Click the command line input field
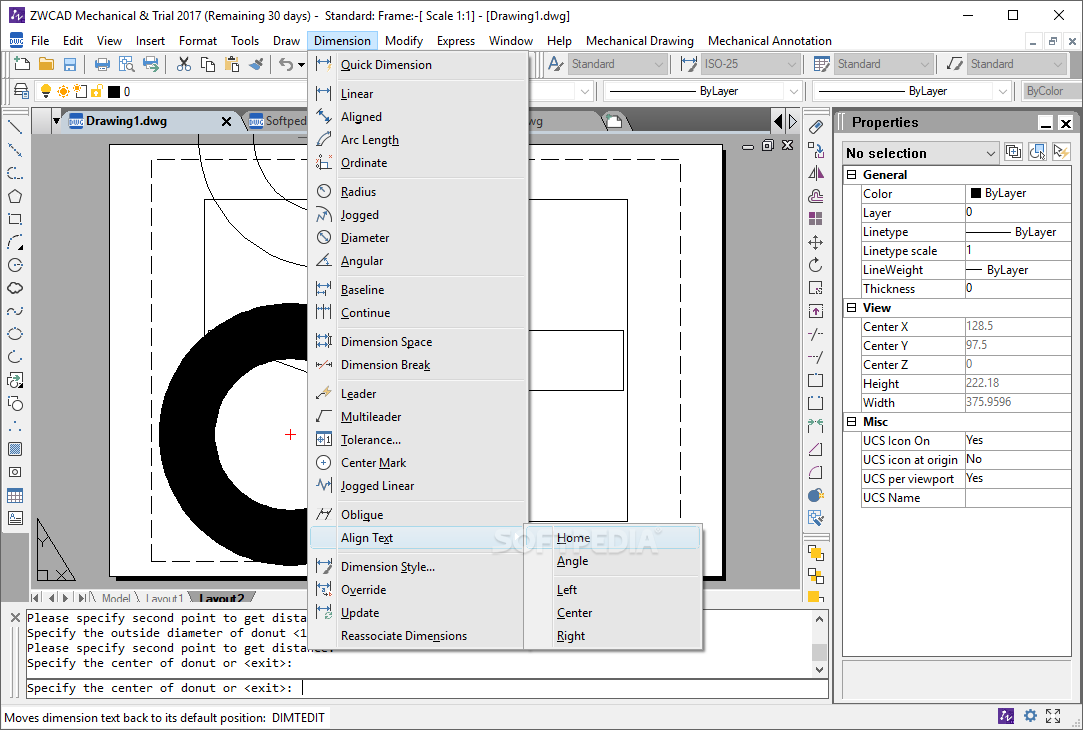 point(427,688)
